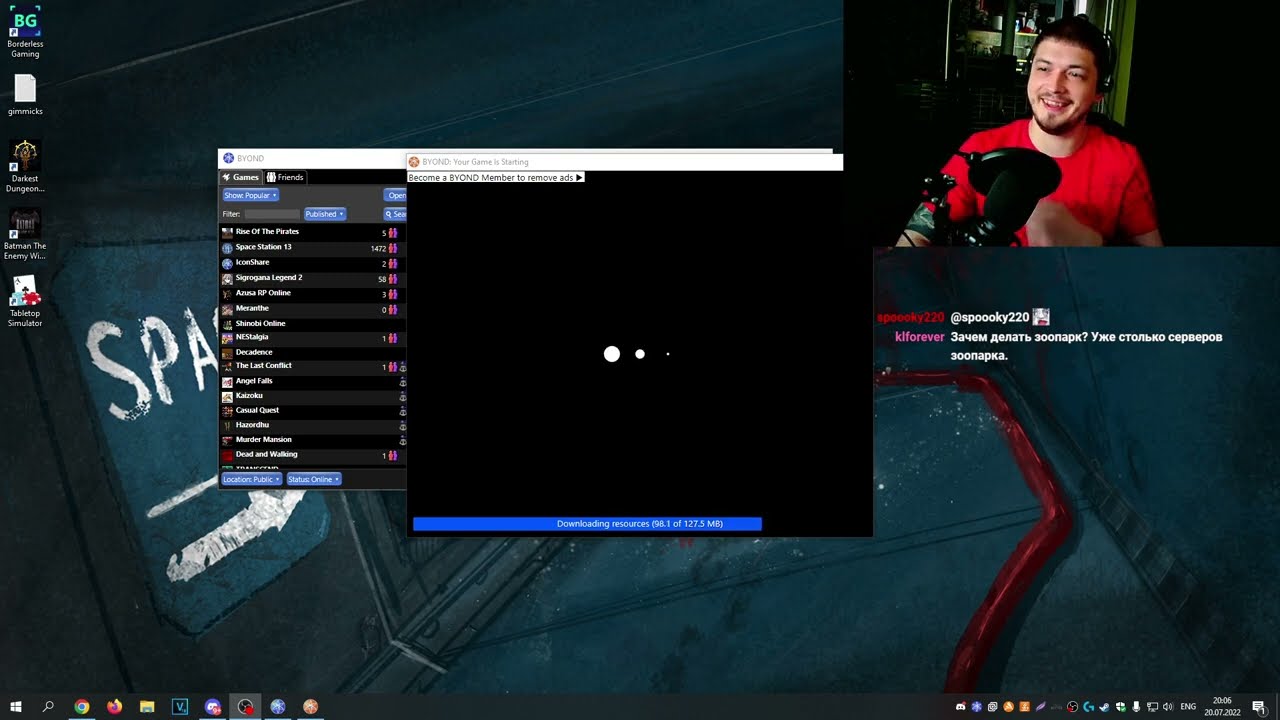Switch to OBS Studio in taskbar
Viewport: 1280px width, 720px height.
coord(245,707)
